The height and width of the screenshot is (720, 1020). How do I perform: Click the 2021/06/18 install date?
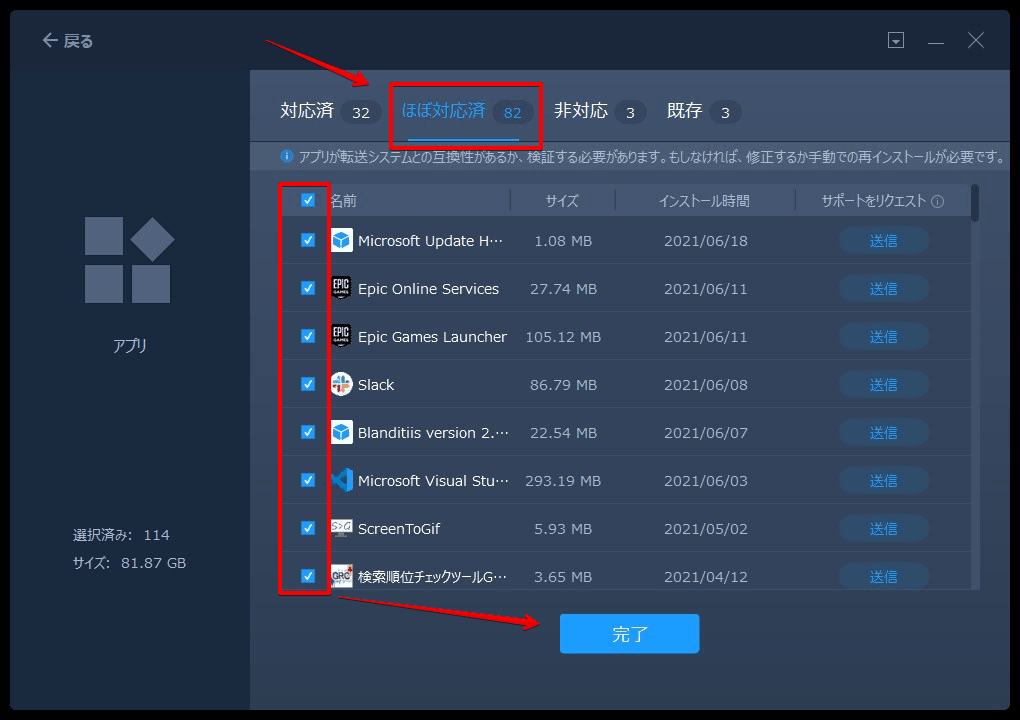pos(705,241)
